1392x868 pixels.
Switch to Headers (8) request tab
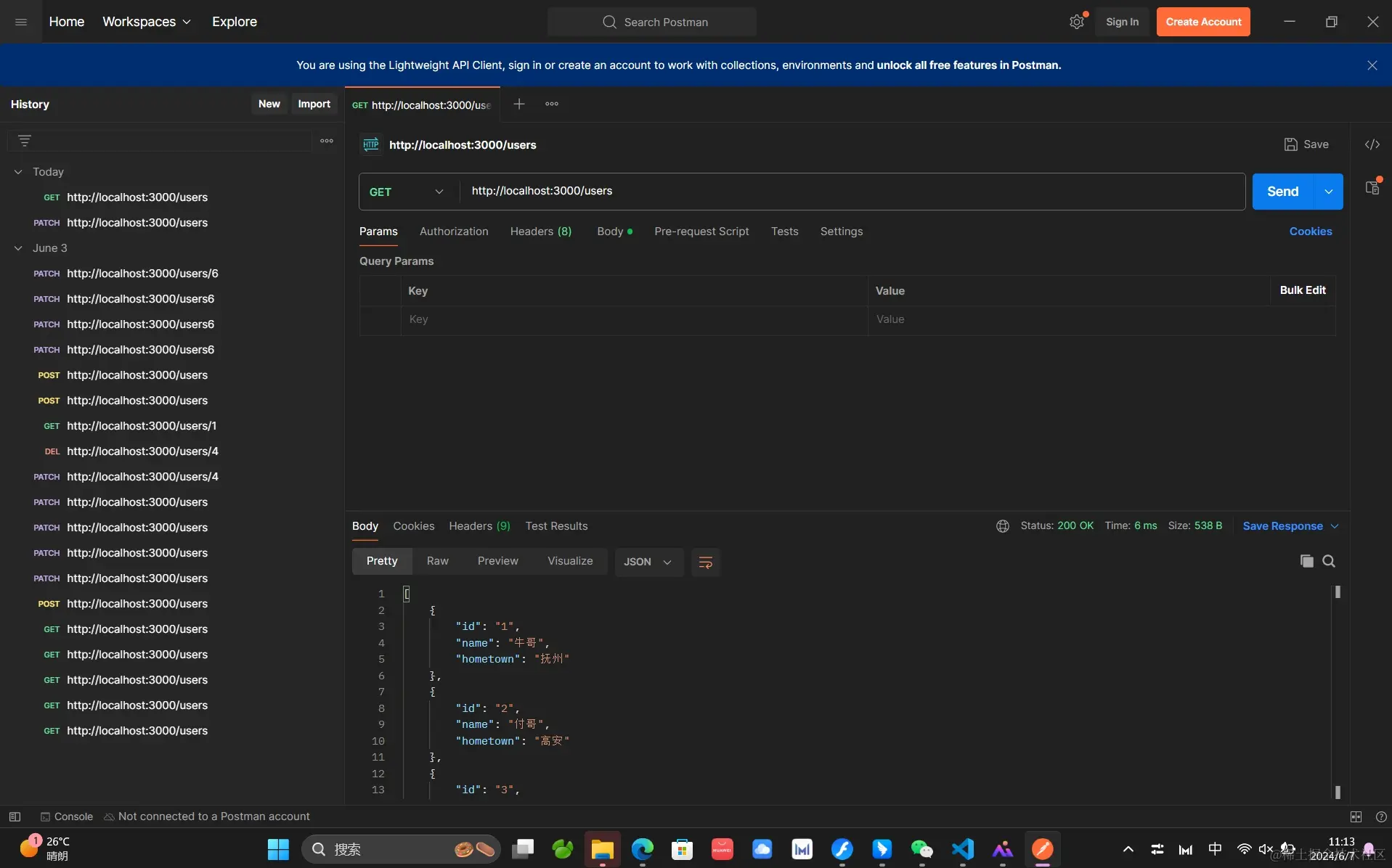pos(541,232)
